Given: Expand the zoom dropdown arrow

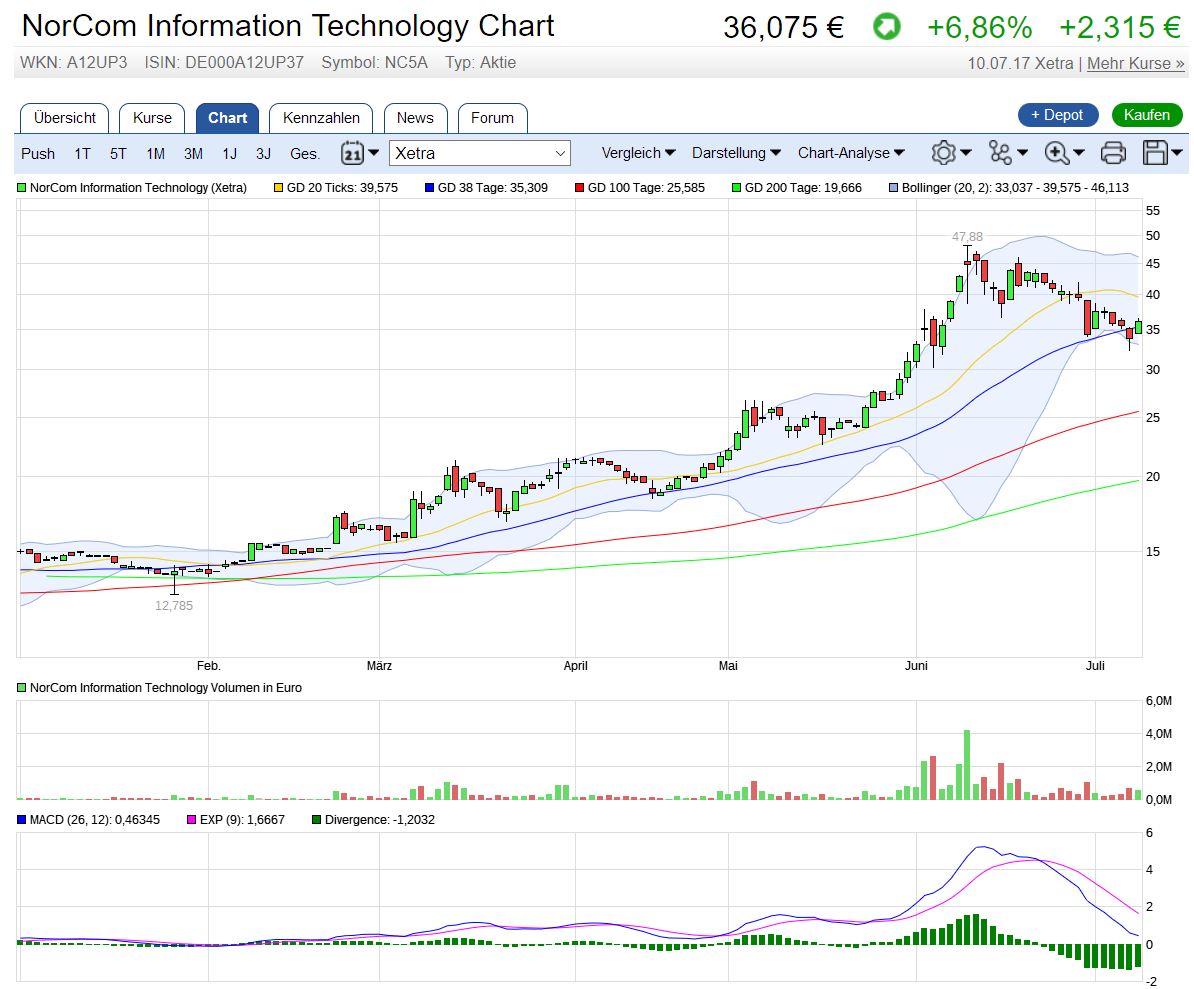Looking at the screenshot, I should pos(1078,153).
